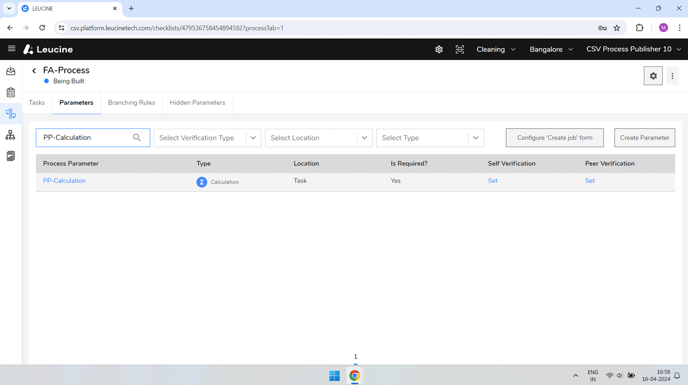This screenshot has width=688, height=385.
Task: Open browser extensions puzzle icon
Action: (x=639, y=28)
